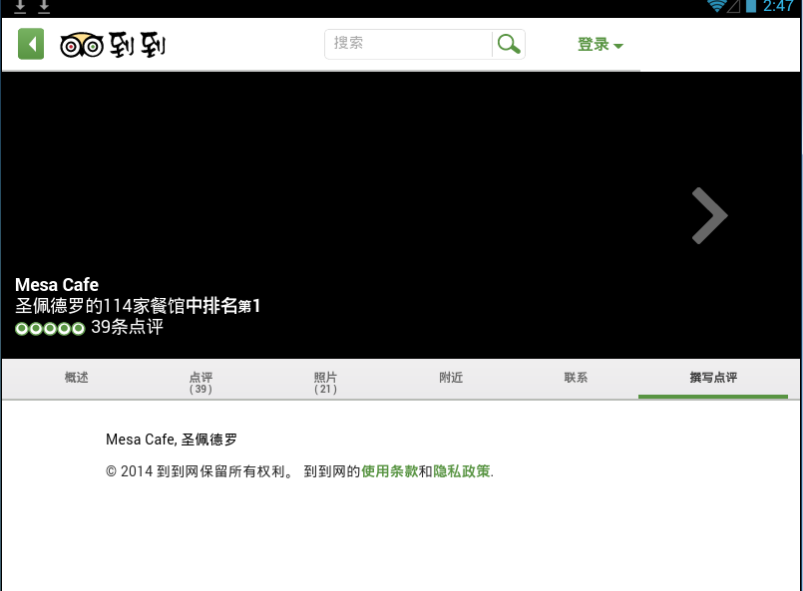Tap the green back arrow icon
Viewport: 803px width, 591px height.
[x=30, y=44]
